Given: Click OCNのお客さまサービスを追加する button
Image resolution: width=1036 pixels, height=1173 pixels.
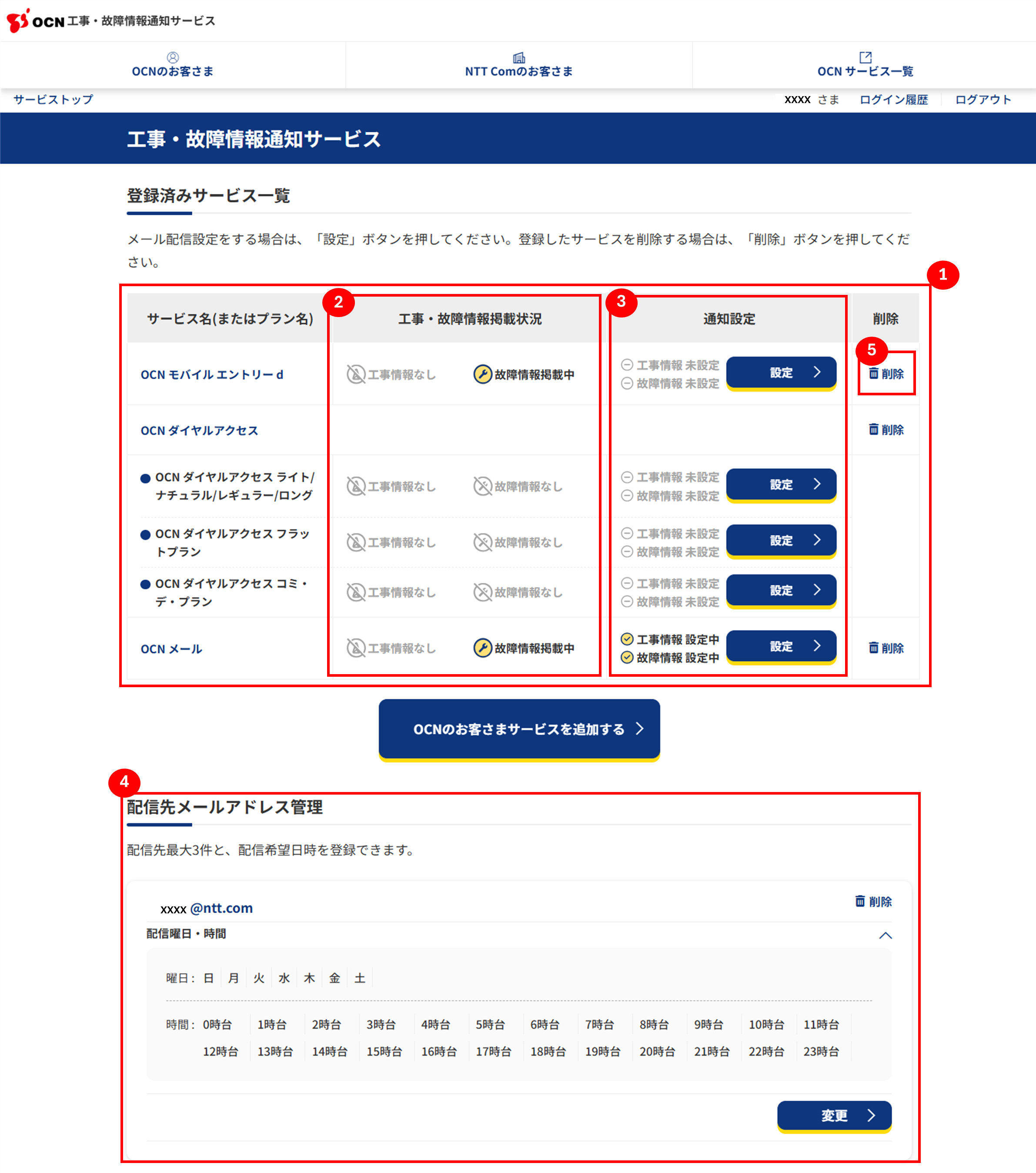Looking at the screenshot, I should 519,729.
